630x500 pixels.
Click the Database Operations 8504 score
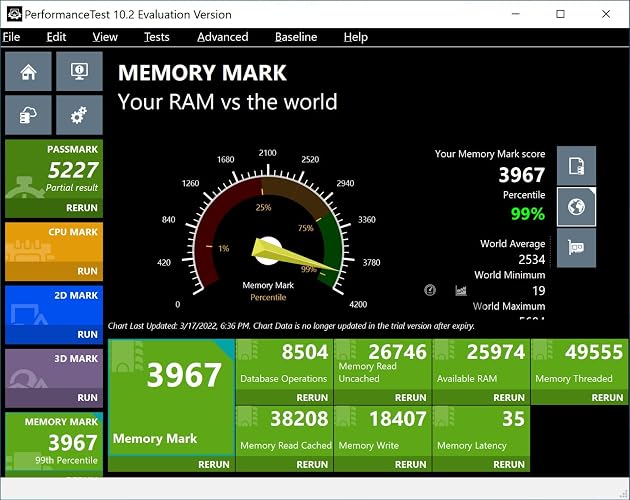click(x=305, y=352)
